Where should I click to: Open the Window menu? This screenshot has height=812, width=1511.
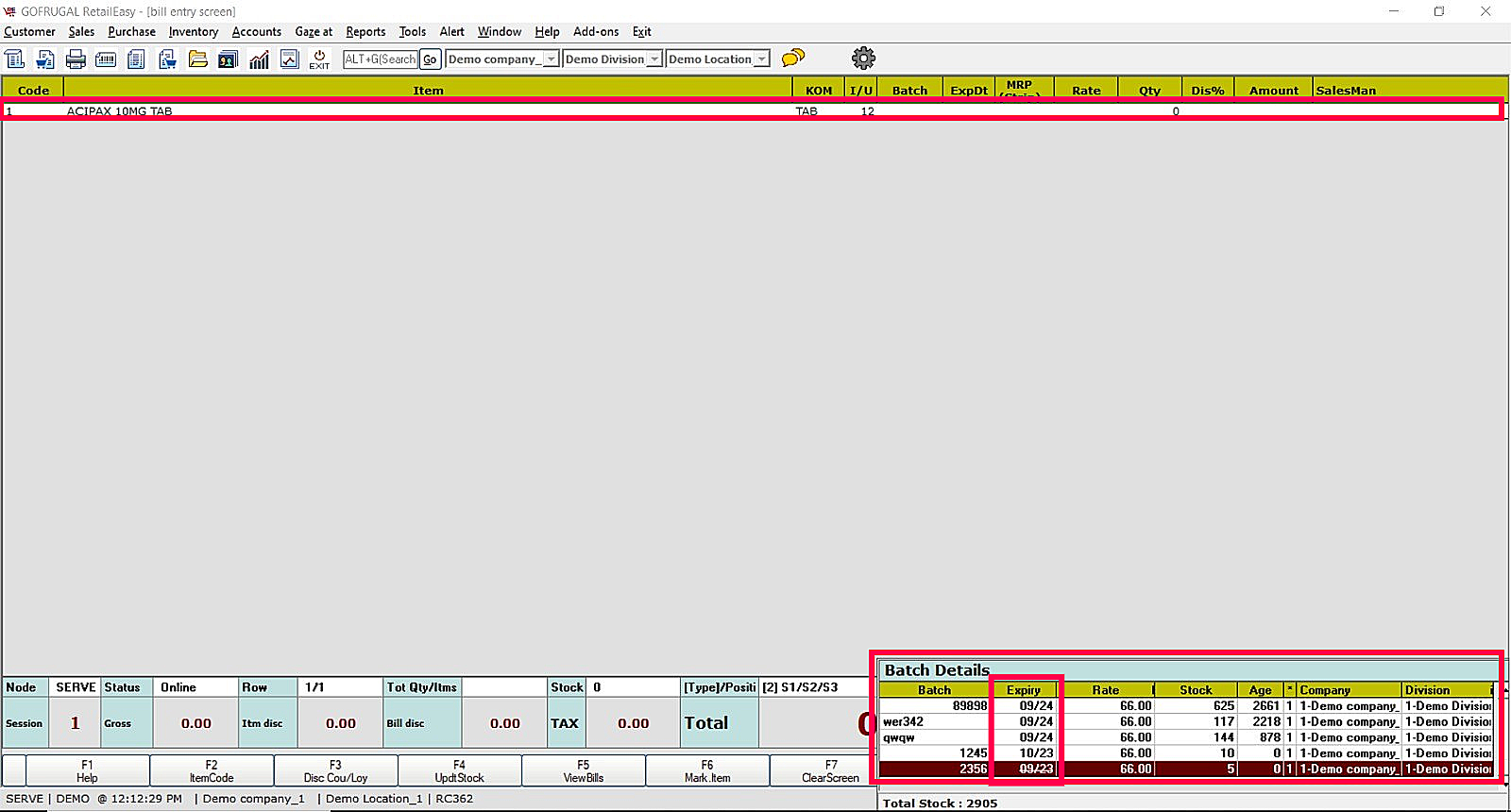pos(500,31)
